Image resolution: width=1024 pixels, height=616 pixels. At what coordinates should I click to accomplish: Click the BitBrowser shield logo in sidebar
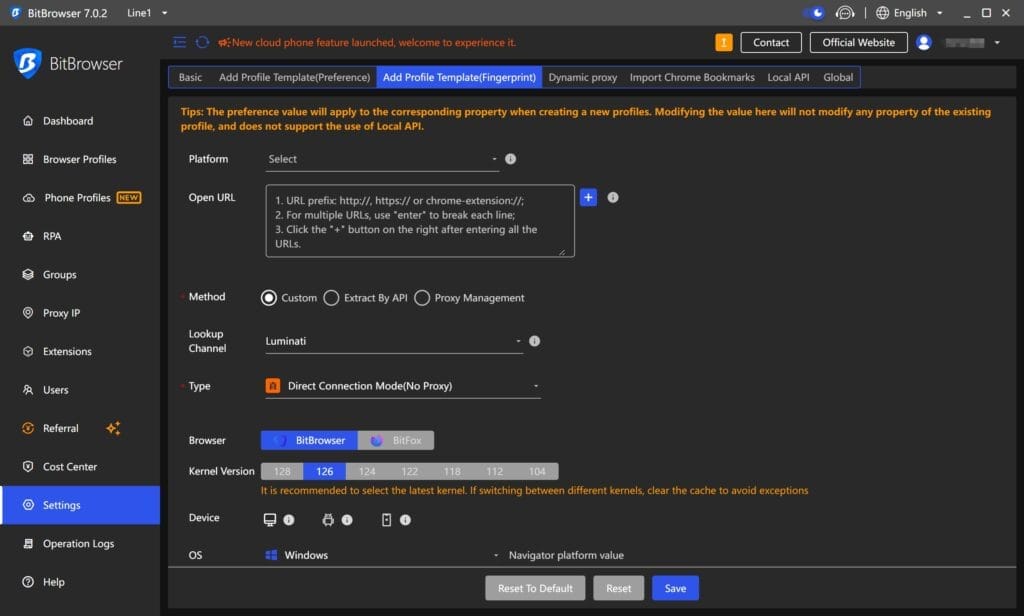tap(27, 63)
